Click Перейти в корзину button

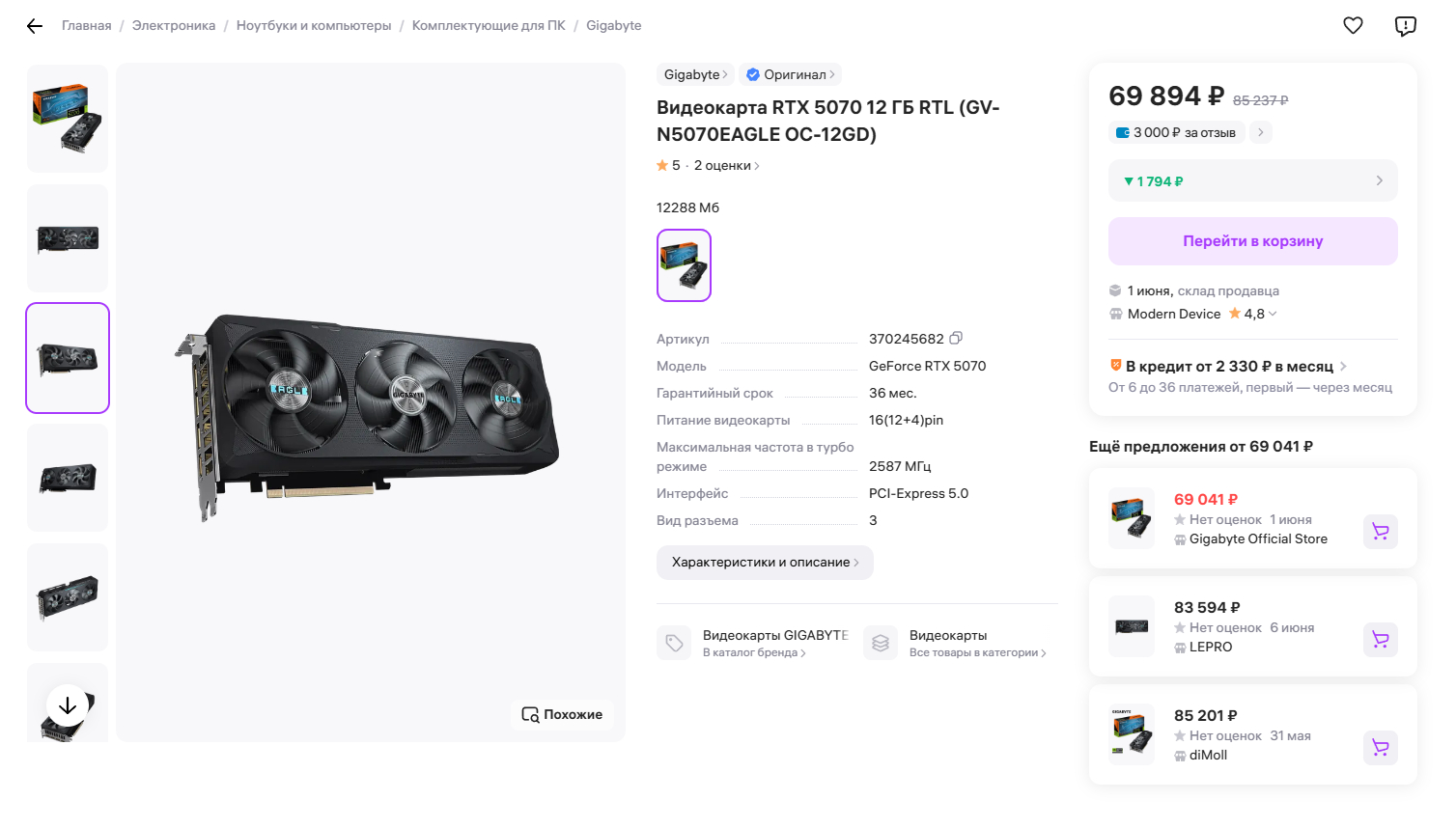(1252, 241)
